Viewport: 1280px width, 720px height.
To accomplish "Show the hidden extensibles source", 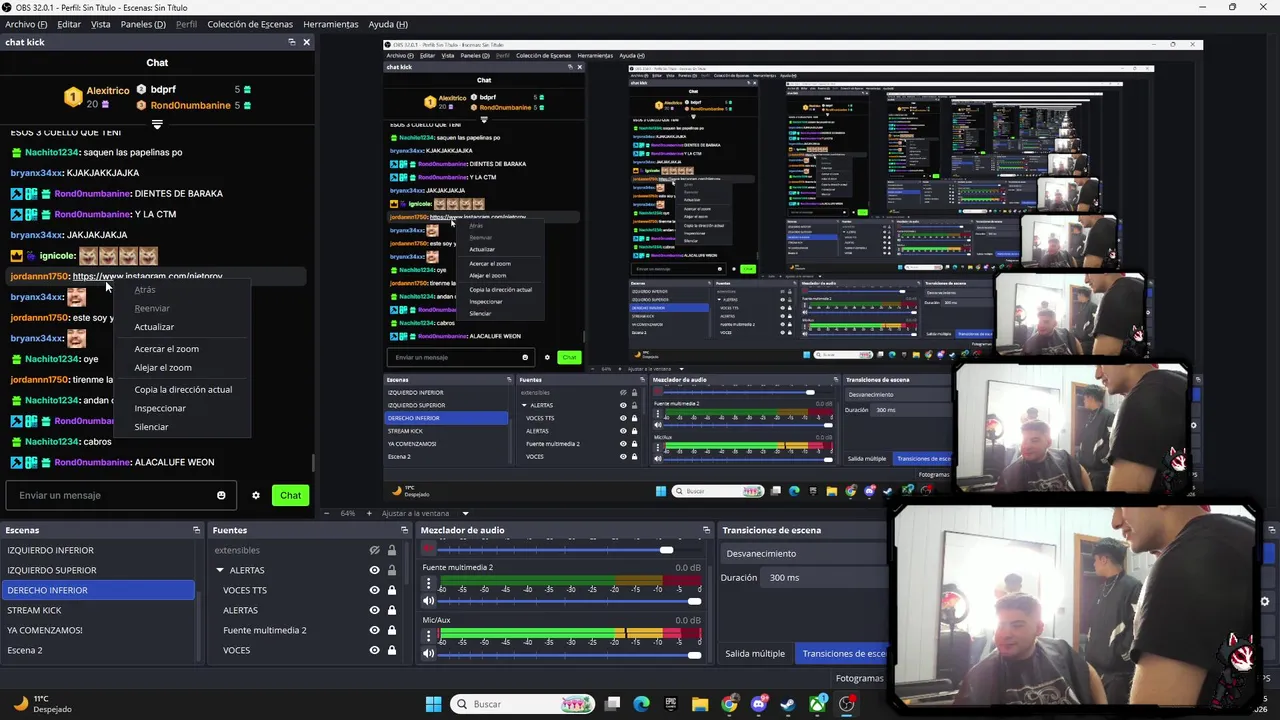I will [375, 550].
